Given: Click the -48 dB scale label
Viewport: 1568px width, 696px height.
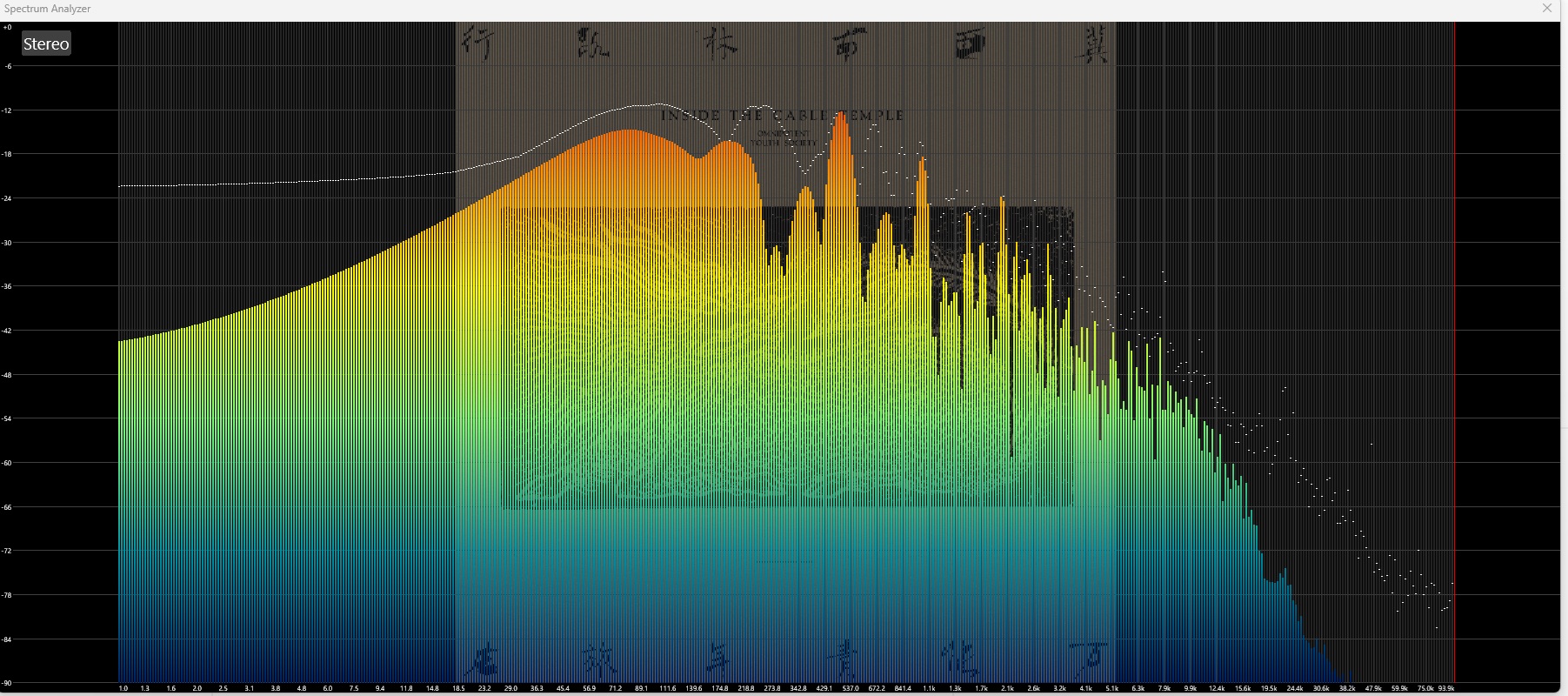Looking at the screenshot, I should (8, 375).
